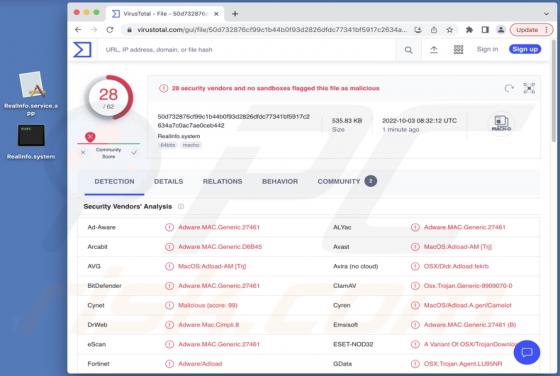Click the community score heart marker
The height and width of the screenshot is (376, 560).
pos(90,137)
